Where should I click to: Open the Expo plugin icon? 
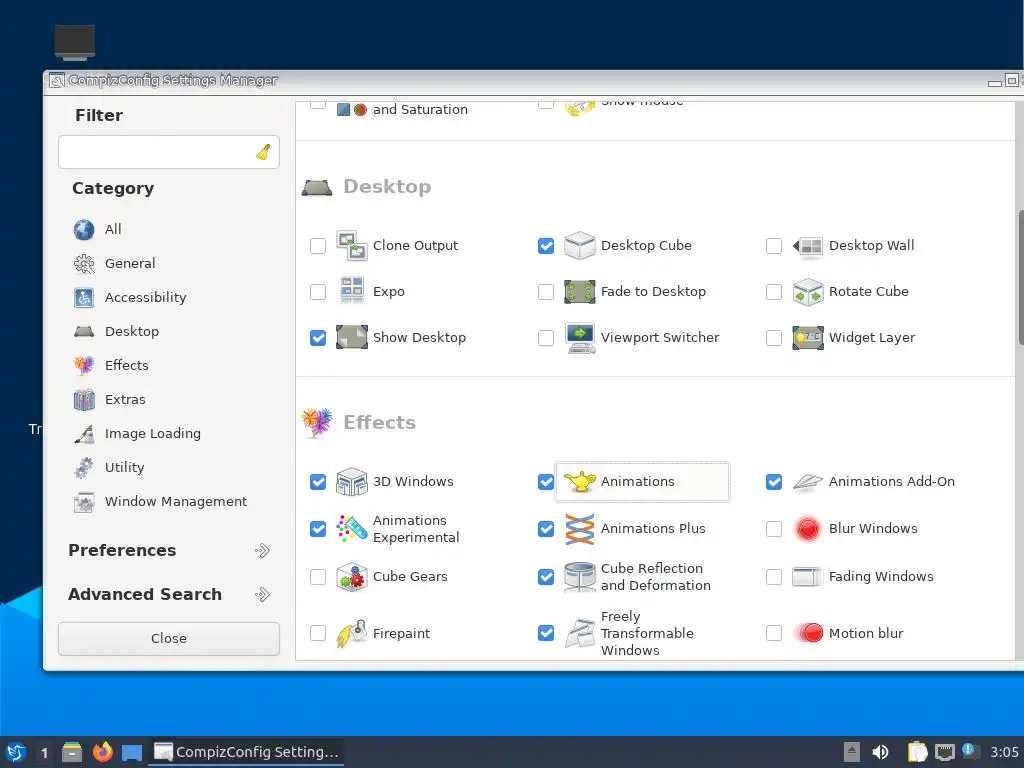click(352, 291)
